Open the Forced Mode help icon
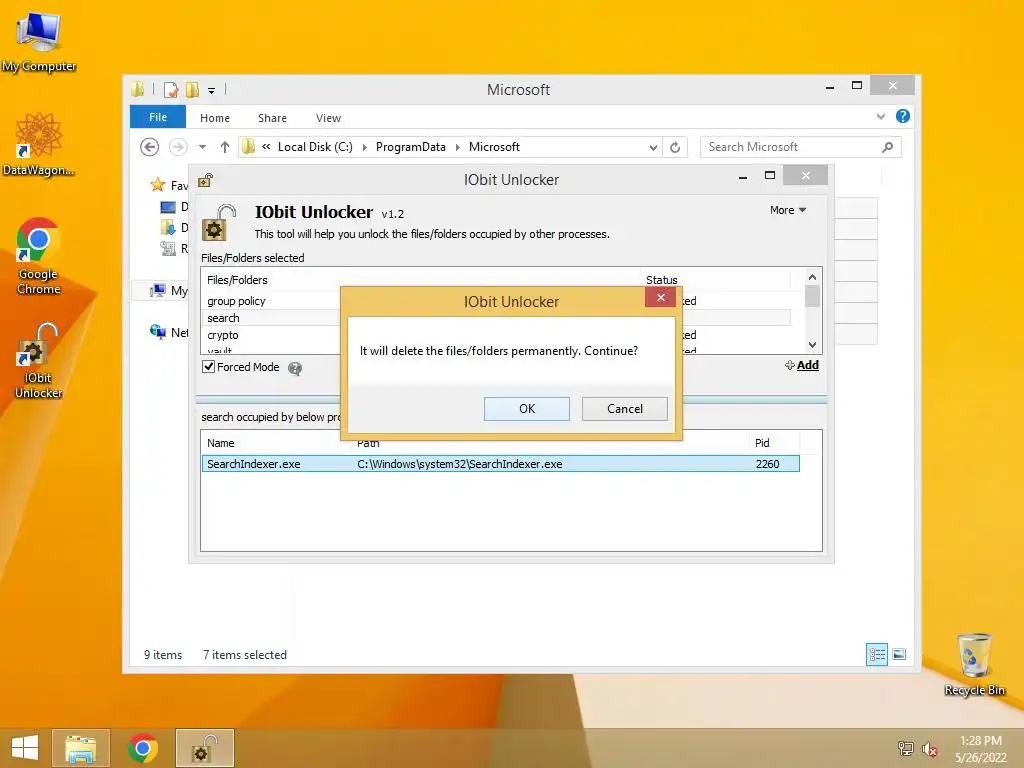 pyautogui.click(x=295, y=368)
